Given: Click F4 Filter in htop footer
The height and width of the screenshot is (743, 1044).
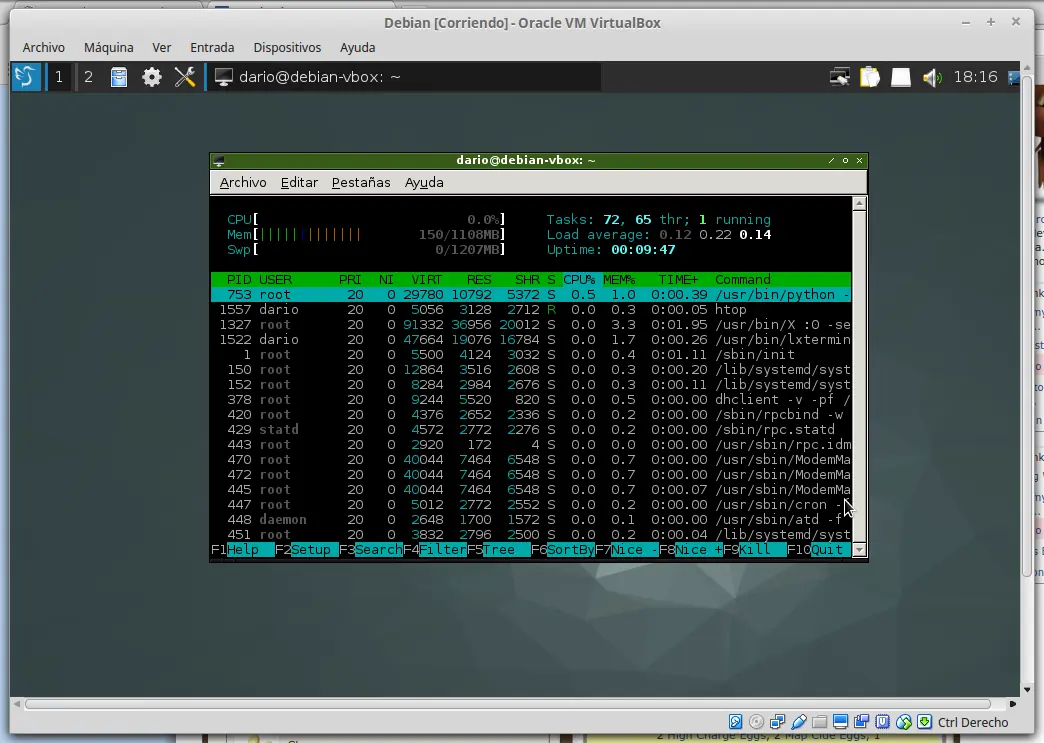Looking at the screenshot, I should click(x=434, y=550).
